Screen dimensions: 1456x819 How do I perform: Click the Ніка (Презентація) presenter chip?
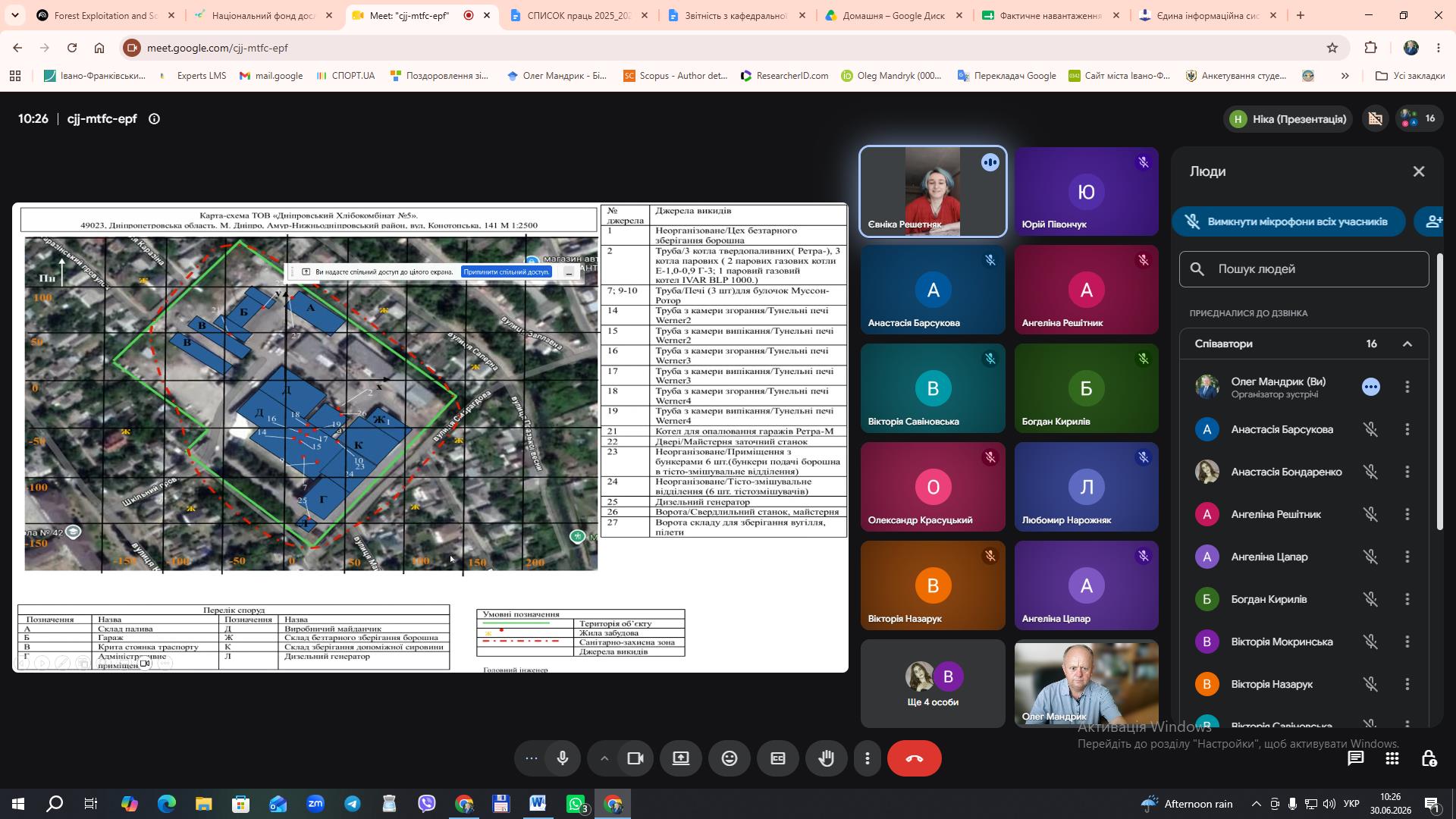tap(1288, 119)
